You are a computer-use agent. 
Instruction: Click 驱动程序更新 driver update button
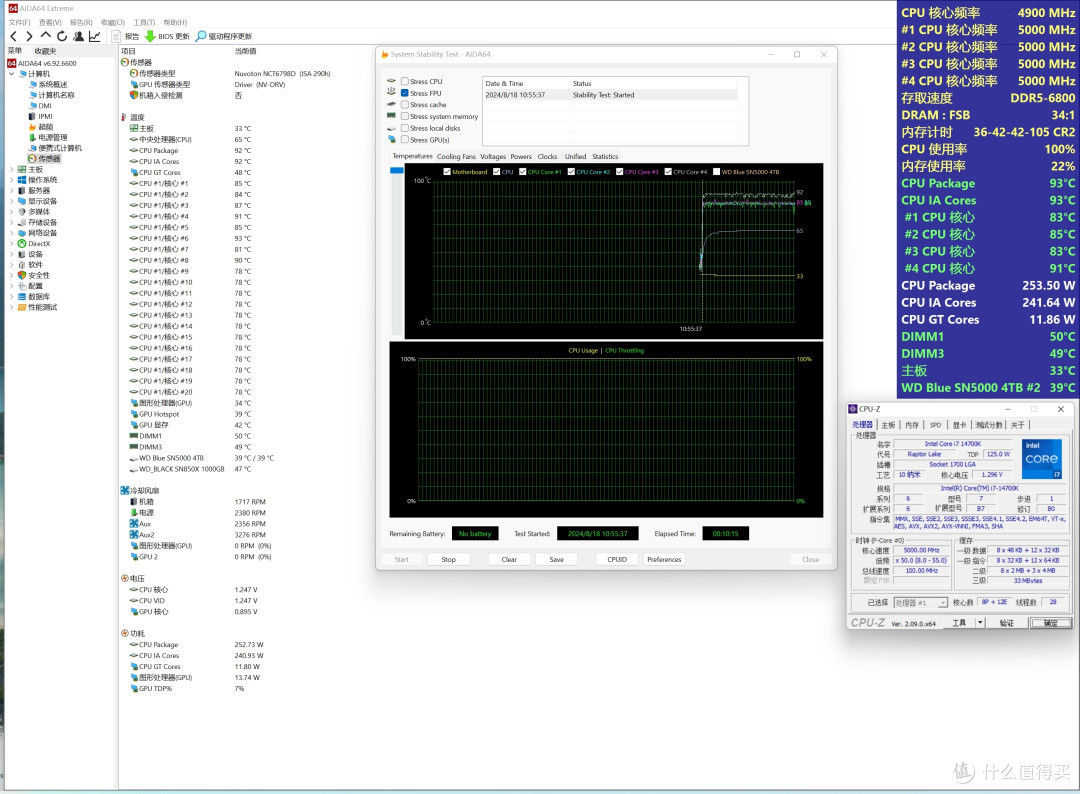point(224,36)
